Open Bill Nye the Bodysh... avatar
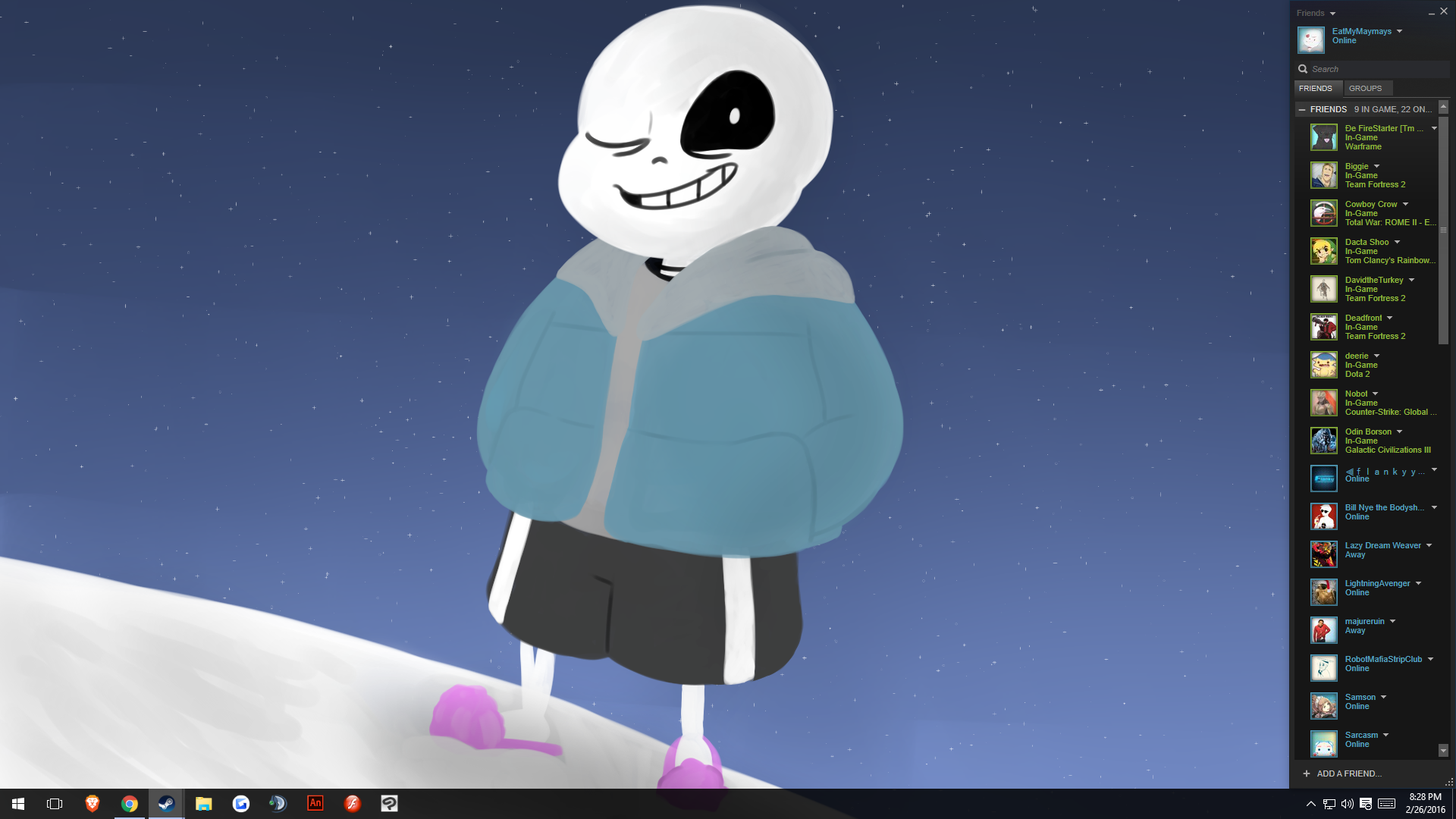Image resolution: width=1456 pixels, height=819 pixels. (x=1324, y=516)
